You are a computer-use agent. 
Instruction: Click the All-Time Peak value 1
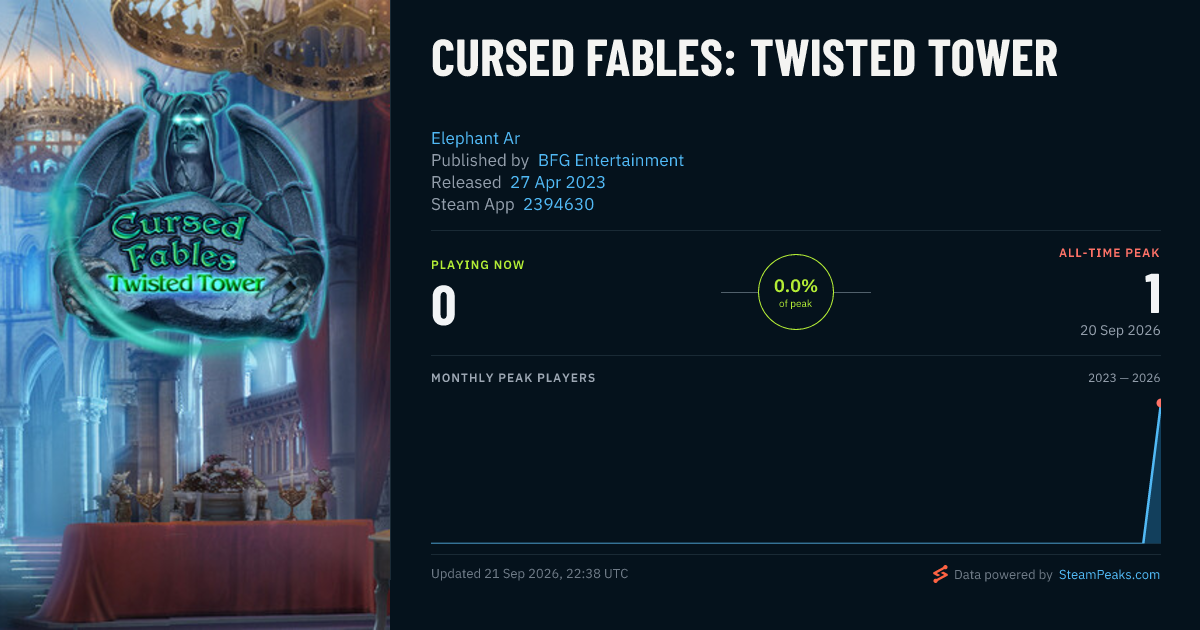coord(1152,294)
